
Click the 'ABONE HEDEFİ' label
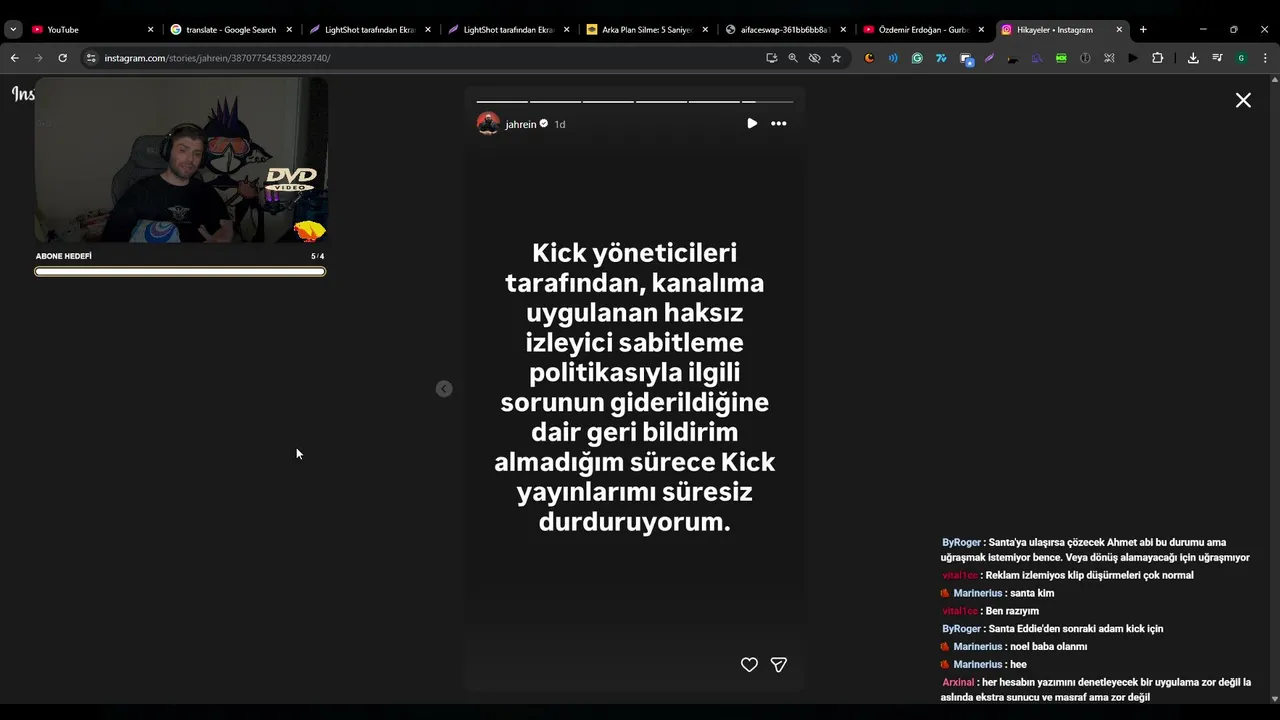pyautogui.click(x=64, y=256)
